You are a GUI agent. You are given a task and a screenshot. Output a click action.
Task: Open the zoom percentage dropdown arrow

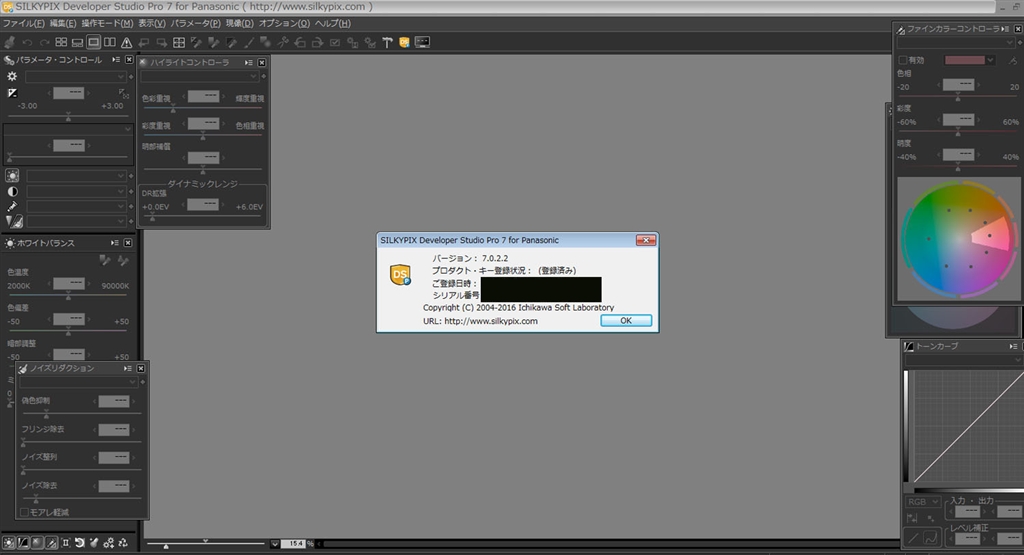(275, 544)
